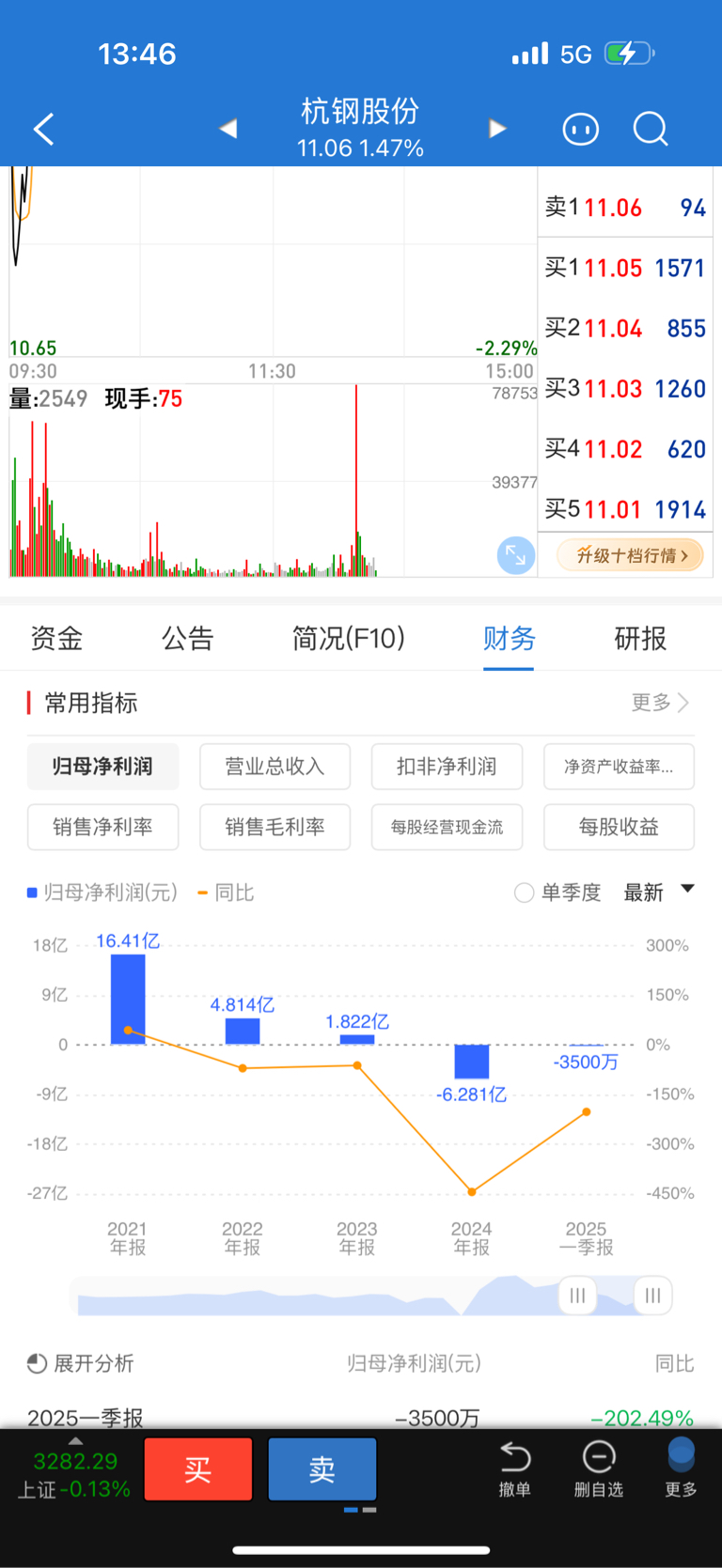
Task: Select the 营业总收入 indicator
Action: click(275, 767)
